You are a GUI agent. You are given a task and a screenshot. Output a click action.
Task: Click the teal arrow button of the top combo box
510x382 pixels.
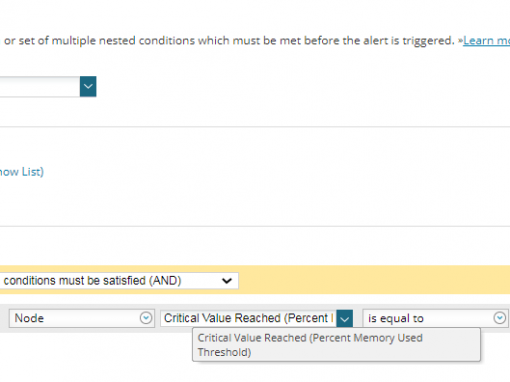pyautogui.click(x=88, y=86)
